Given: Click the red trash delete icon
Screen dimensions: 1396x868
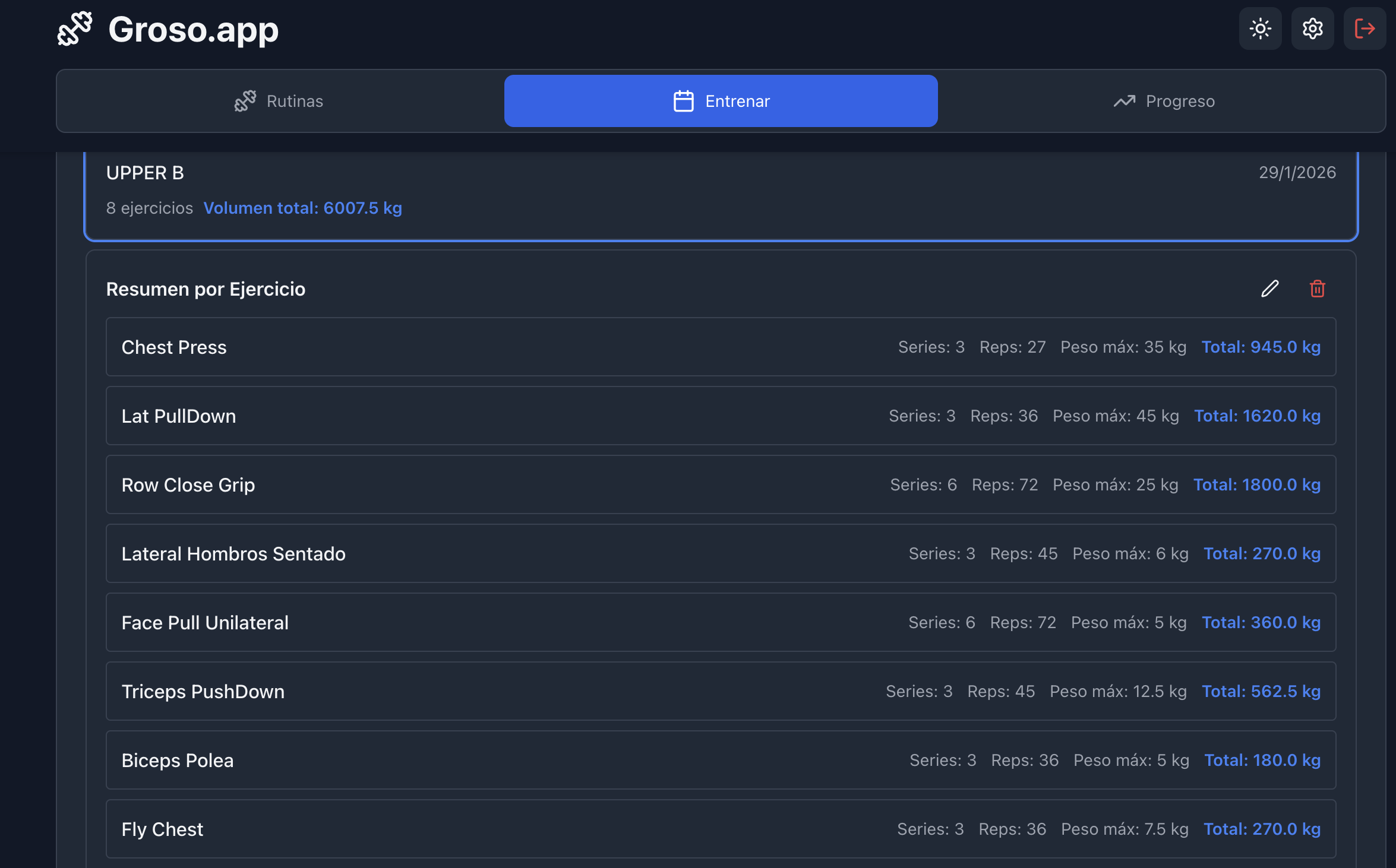Looking at the screenshot, I should (1317, 289).
